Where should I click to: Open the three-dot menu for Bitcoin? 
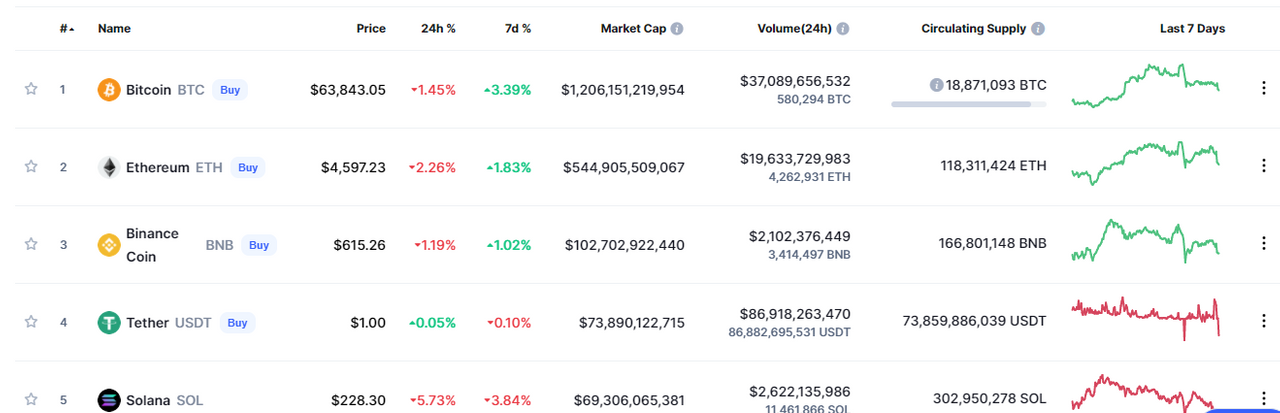1263,88
